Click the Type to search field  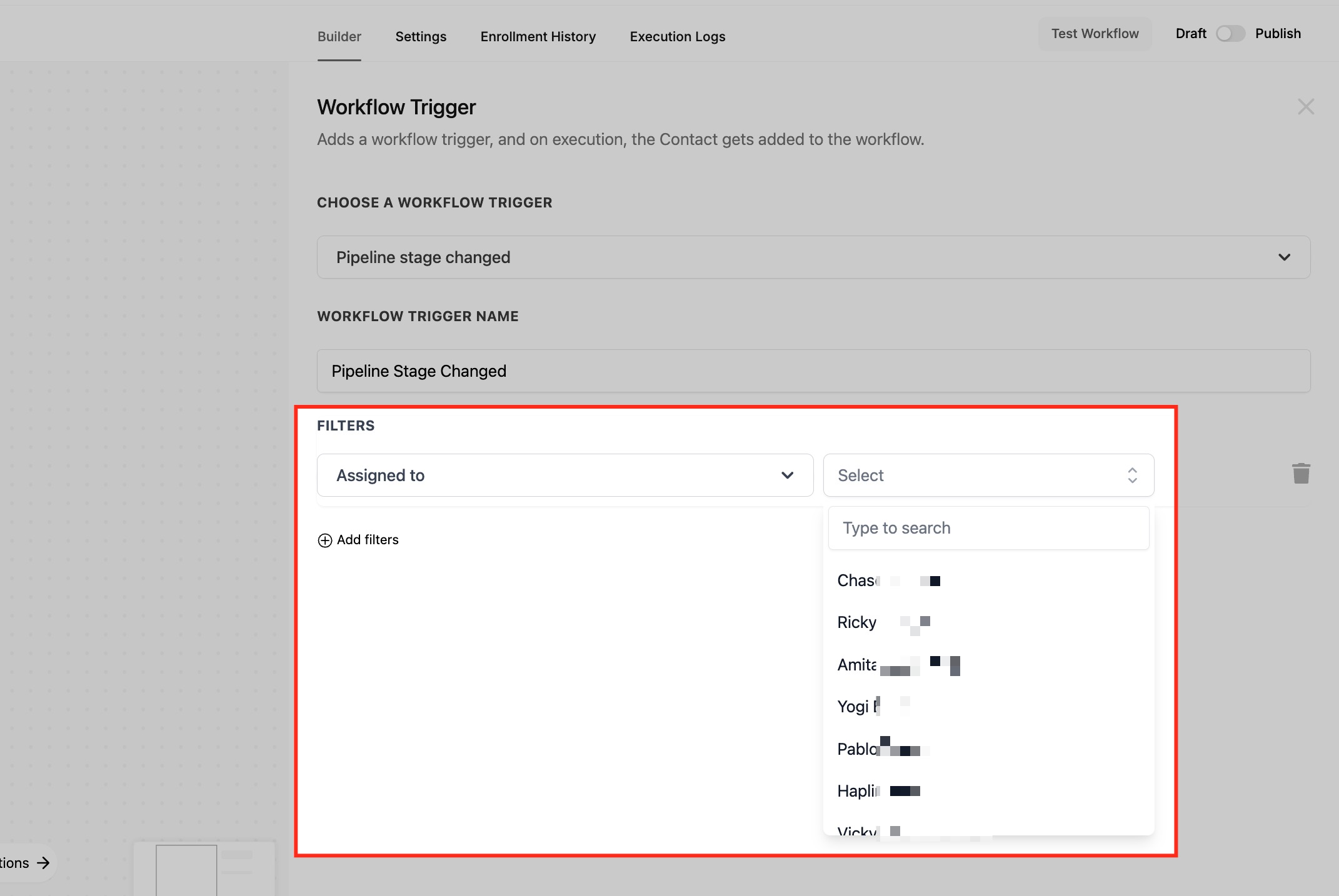pos(988,529)
